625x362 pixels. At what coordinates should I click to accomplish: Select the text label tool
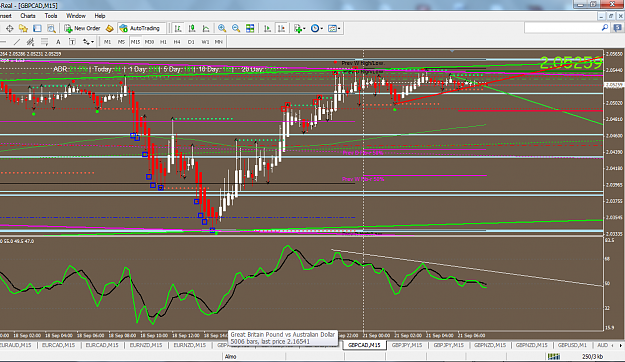click(72, 42)
